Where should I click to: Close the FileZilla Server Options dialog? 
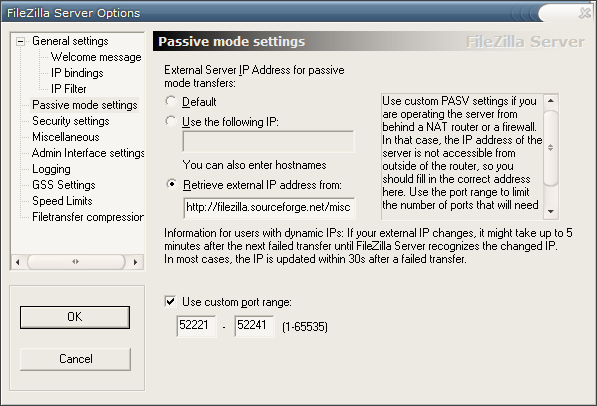(584, 13)
